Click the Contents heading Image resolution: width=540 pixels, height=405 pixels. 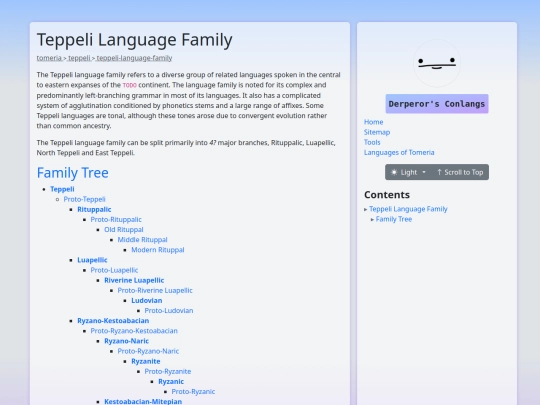click(x=387, y=195)
